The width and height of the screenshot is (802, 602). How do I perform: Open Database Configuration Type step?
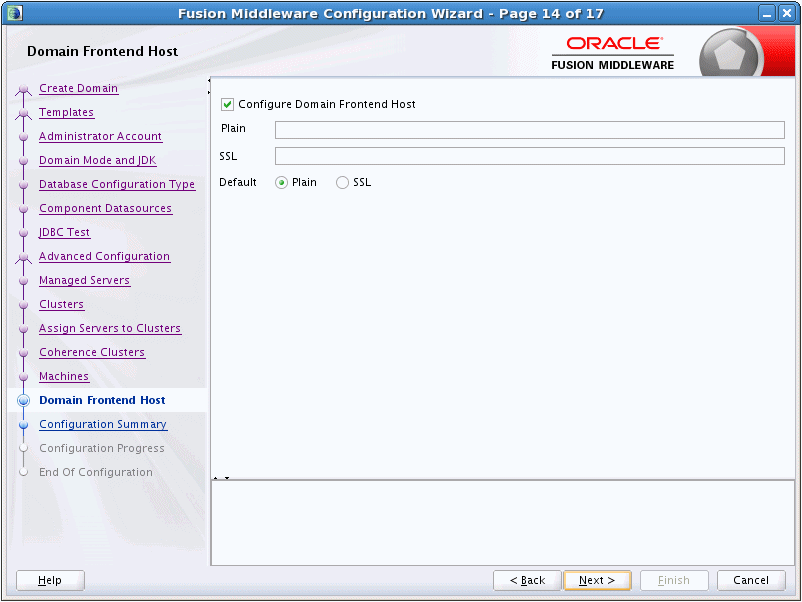click(x=117, y=184)
